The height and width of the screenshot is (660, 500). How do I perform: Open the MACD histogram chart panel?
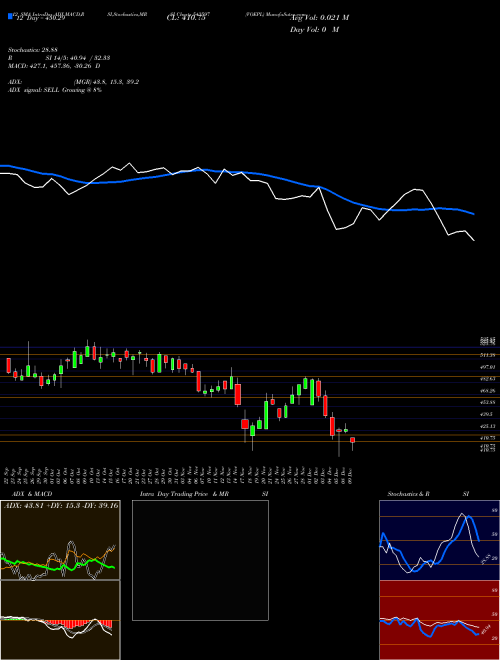tap(60, 620)
